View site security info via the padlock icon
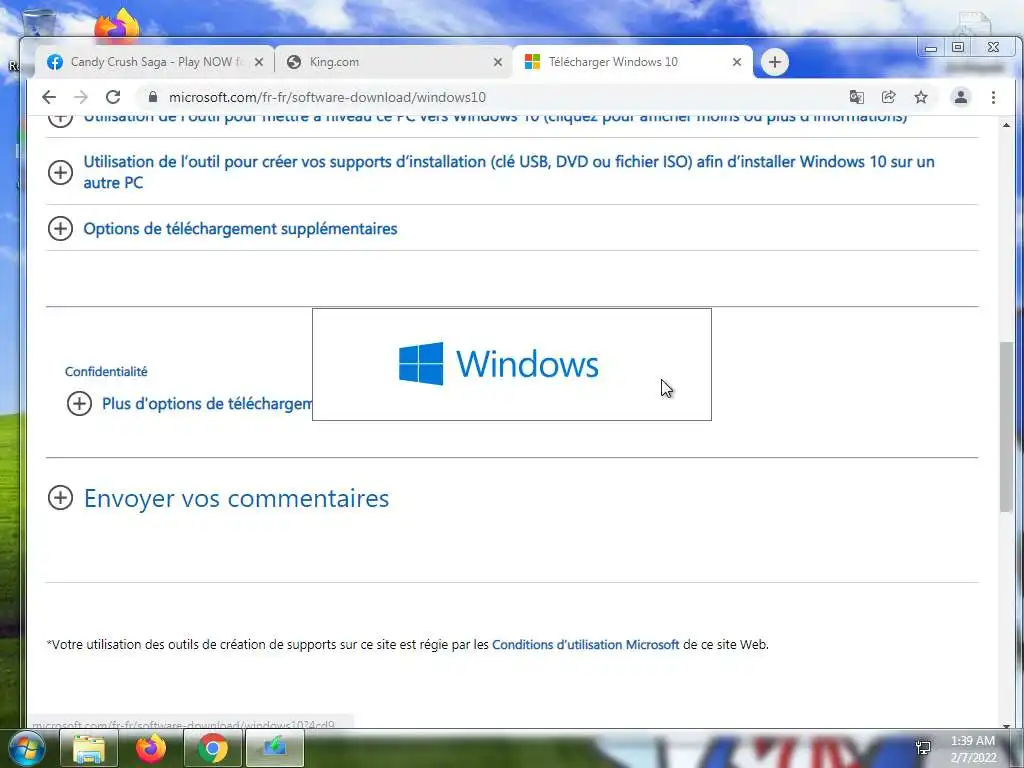 point(153,97)
